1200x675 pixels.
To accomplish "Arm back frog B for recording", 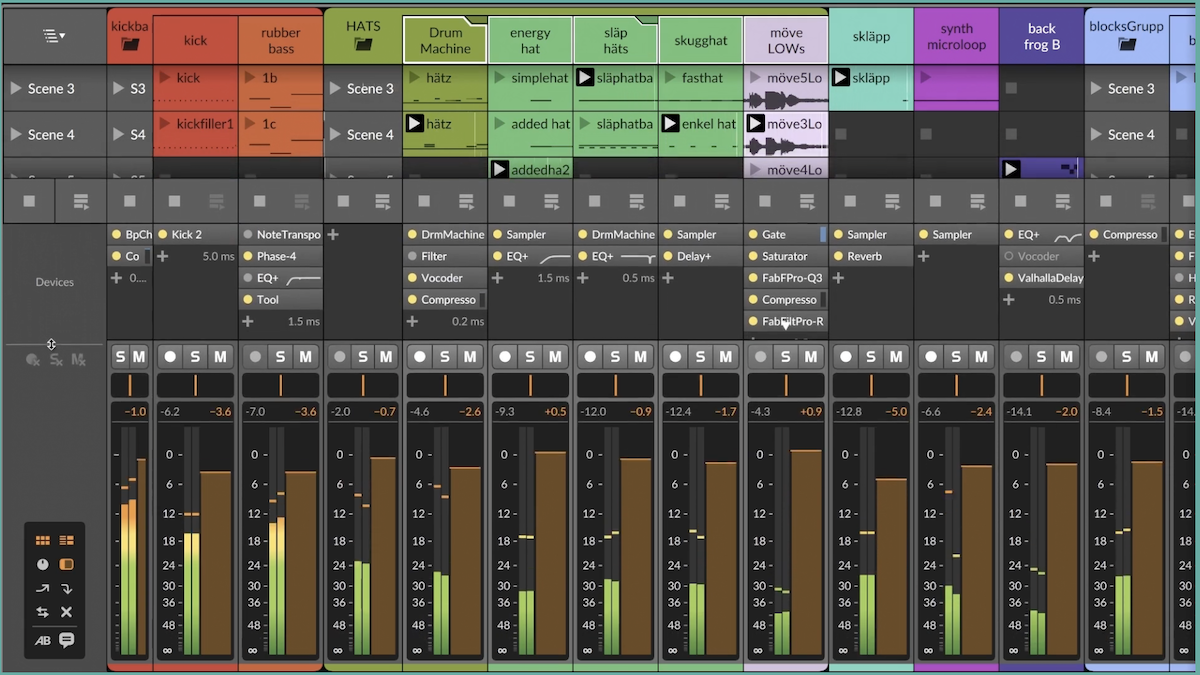I will tap(1016, 356).
